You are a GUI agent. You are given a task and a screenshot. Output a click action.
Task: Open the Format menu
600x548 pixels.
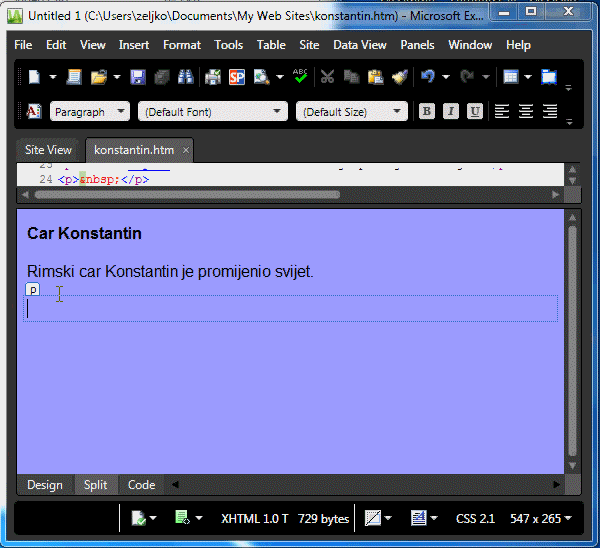point(182,45)
